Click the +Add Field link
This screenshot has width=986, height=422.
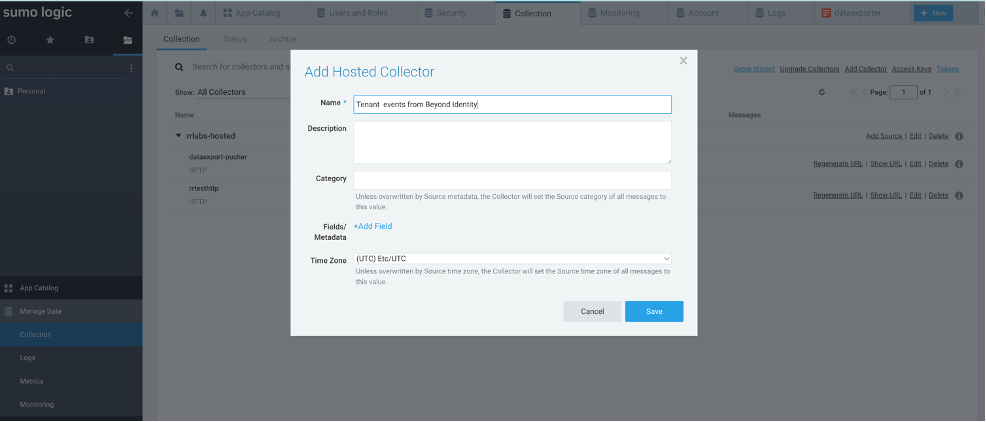(x=373, y=227)
